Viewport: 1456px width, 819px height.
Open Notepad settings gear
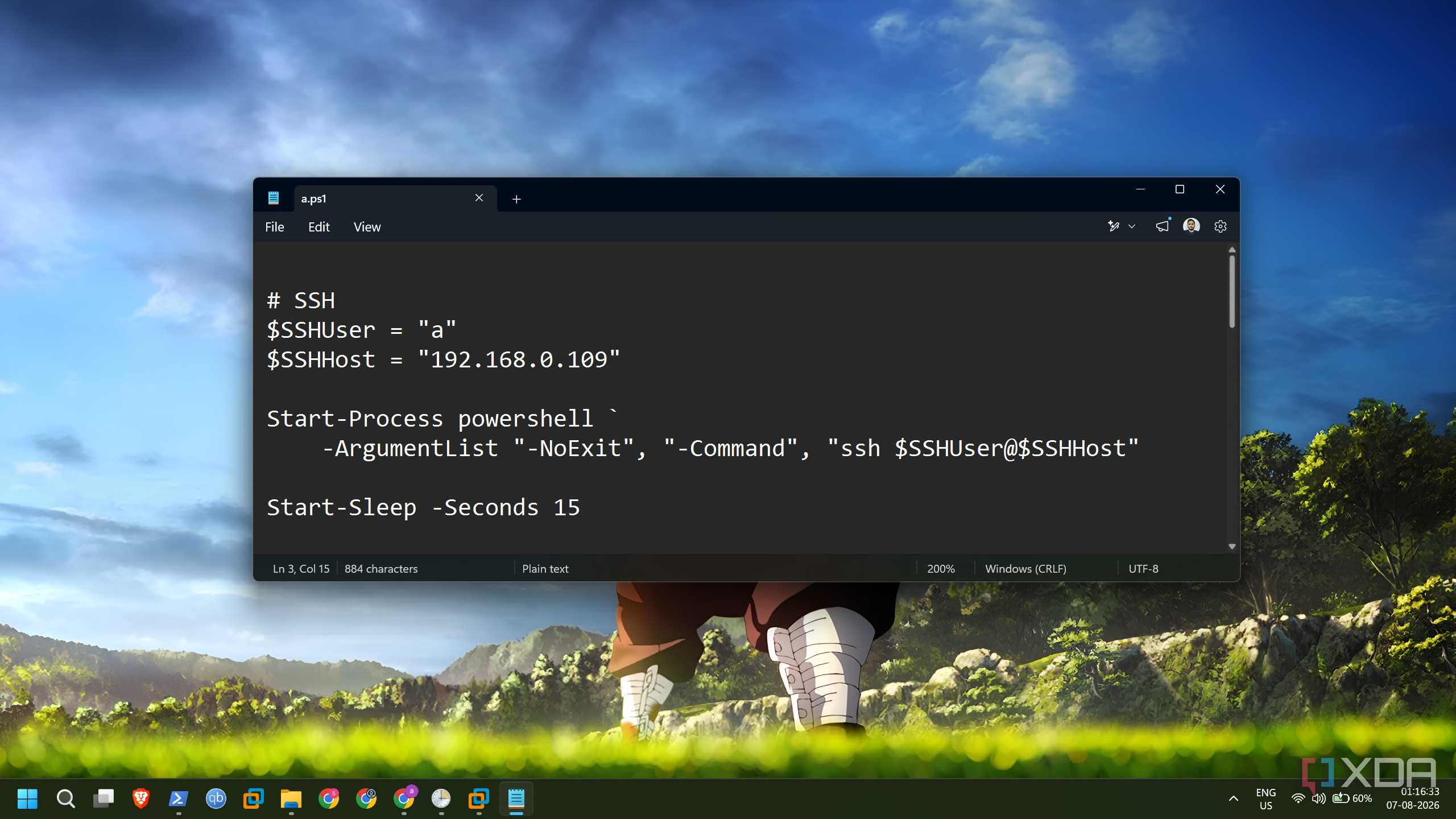(1220, 226)
